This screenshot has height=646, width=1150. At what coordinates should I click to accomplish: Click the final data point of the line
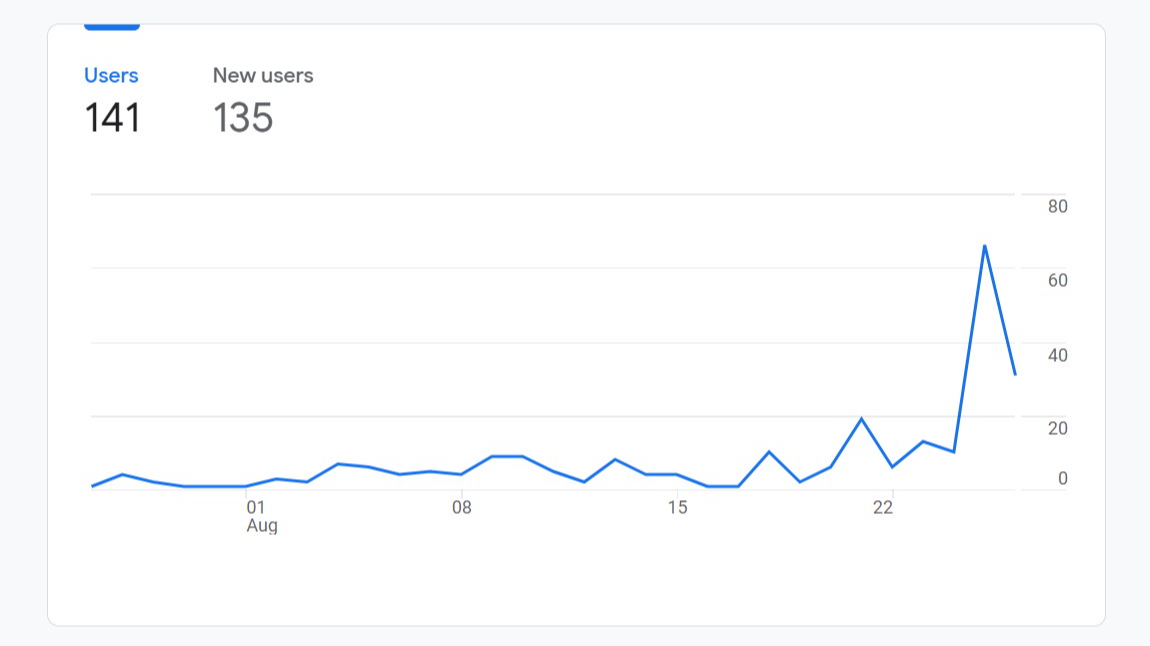click(x=1015, y=374)
